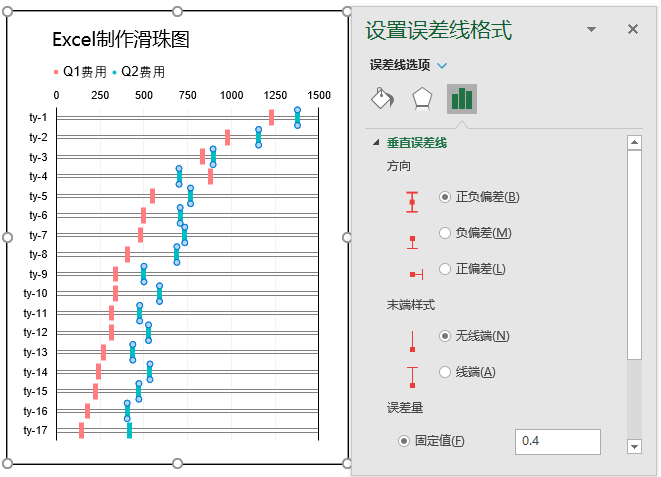The width and height of the screenshot is (661, 477).
Task: Click the chart title Excel制作滑珠图
Action: click(121, 40)
